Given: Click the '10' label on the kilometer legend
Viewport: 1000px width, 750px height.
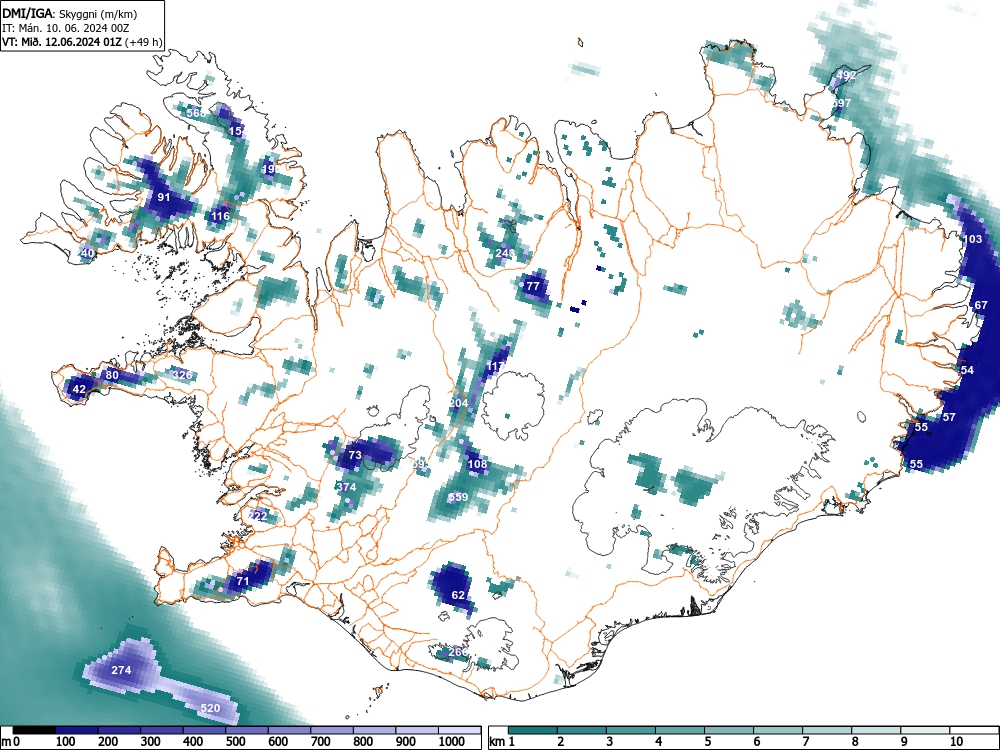Looking at the screenshot, I should pos(955,741).
